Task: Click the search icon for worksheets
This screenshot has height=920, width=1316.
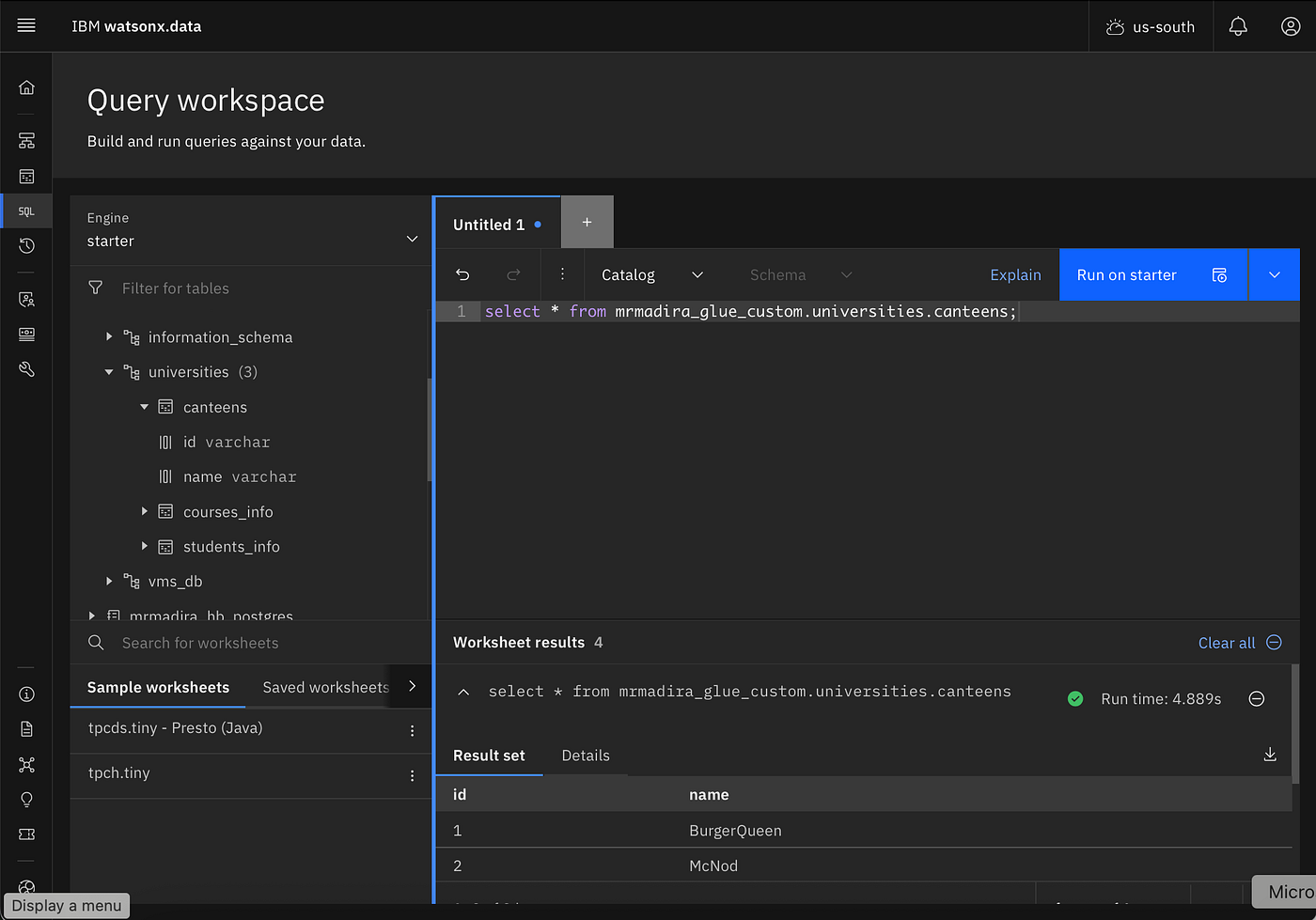Action: [96, 643]
